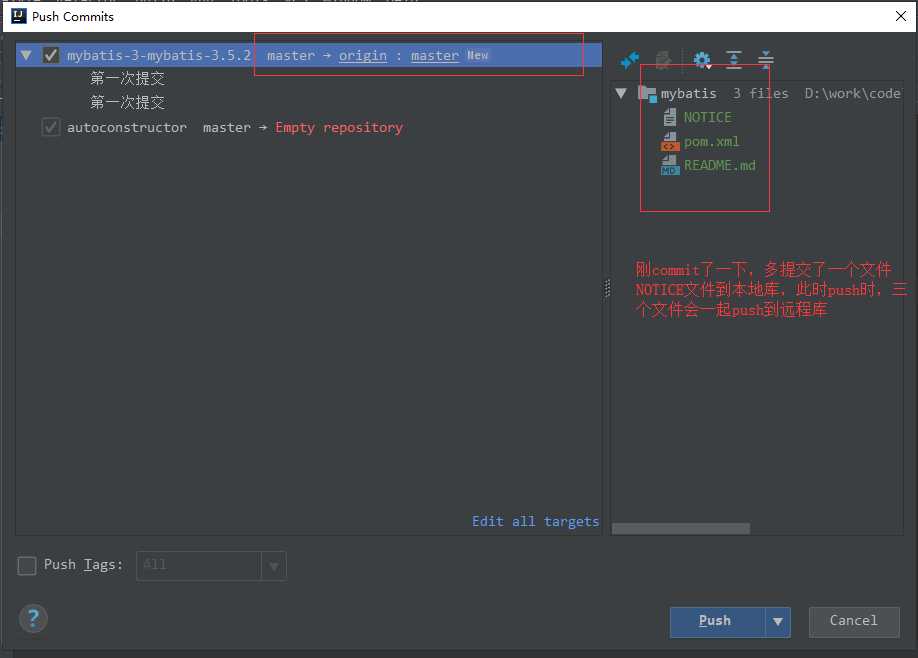Click the underlined master target branch link
Image resolution: width=918 pixels, height=658 pixels.
pos(435,56)
